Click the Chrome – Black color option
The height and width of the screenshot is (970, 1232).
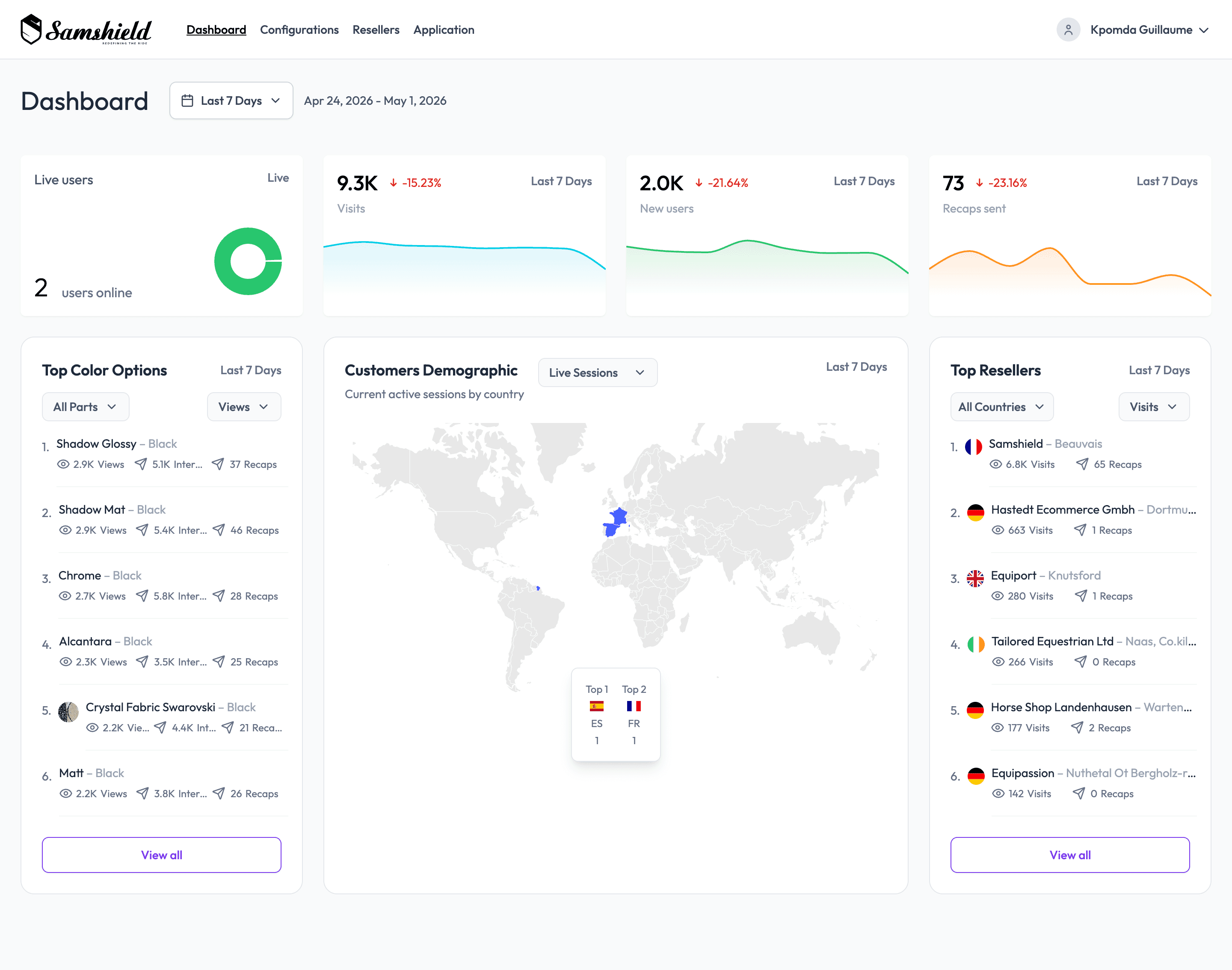click(x=100, y=576)
